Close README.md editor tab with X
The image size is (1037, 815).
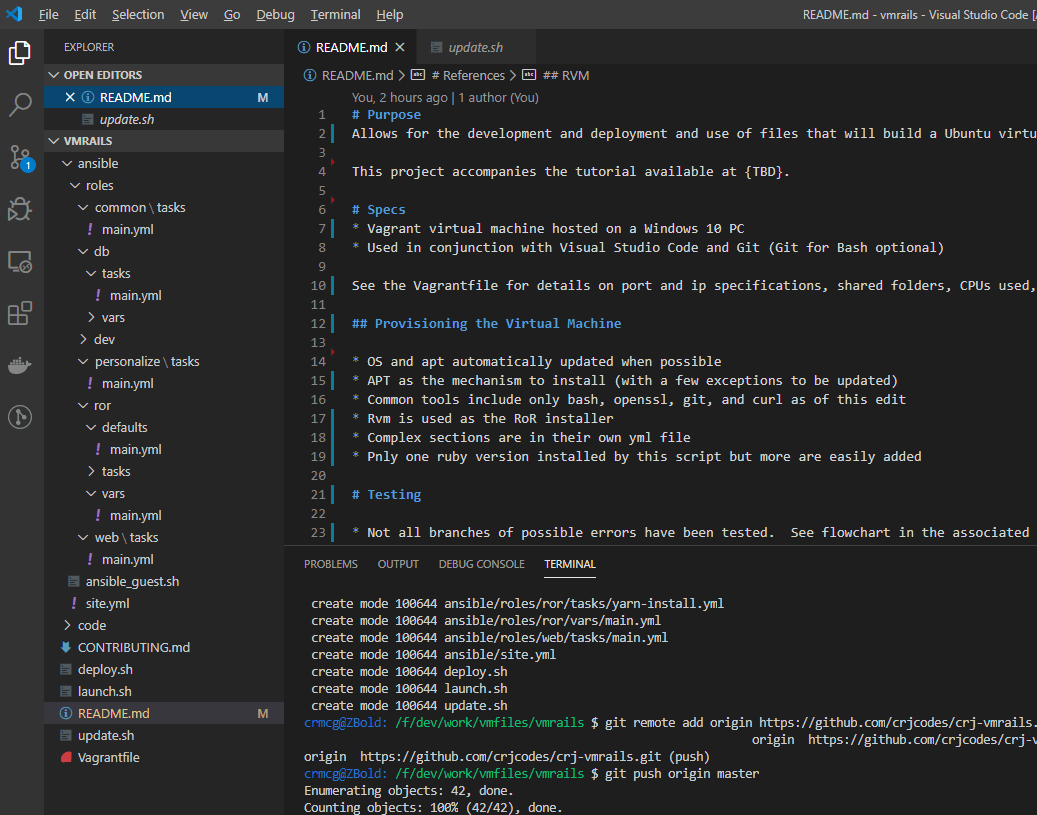tap(399, 47)
